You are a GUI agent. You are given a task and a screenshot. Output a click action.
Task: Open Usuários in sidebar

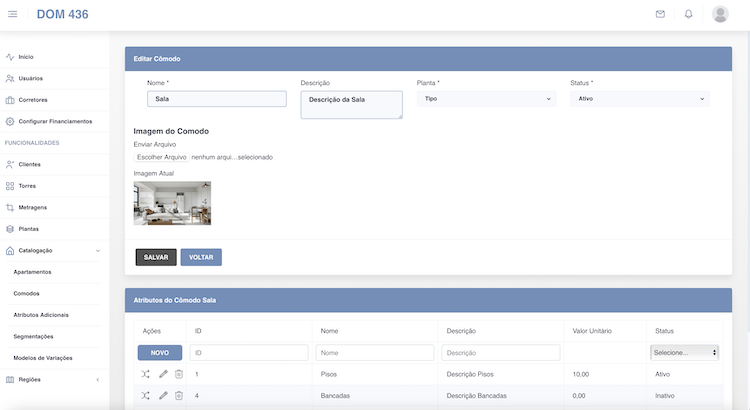[31, 78]
